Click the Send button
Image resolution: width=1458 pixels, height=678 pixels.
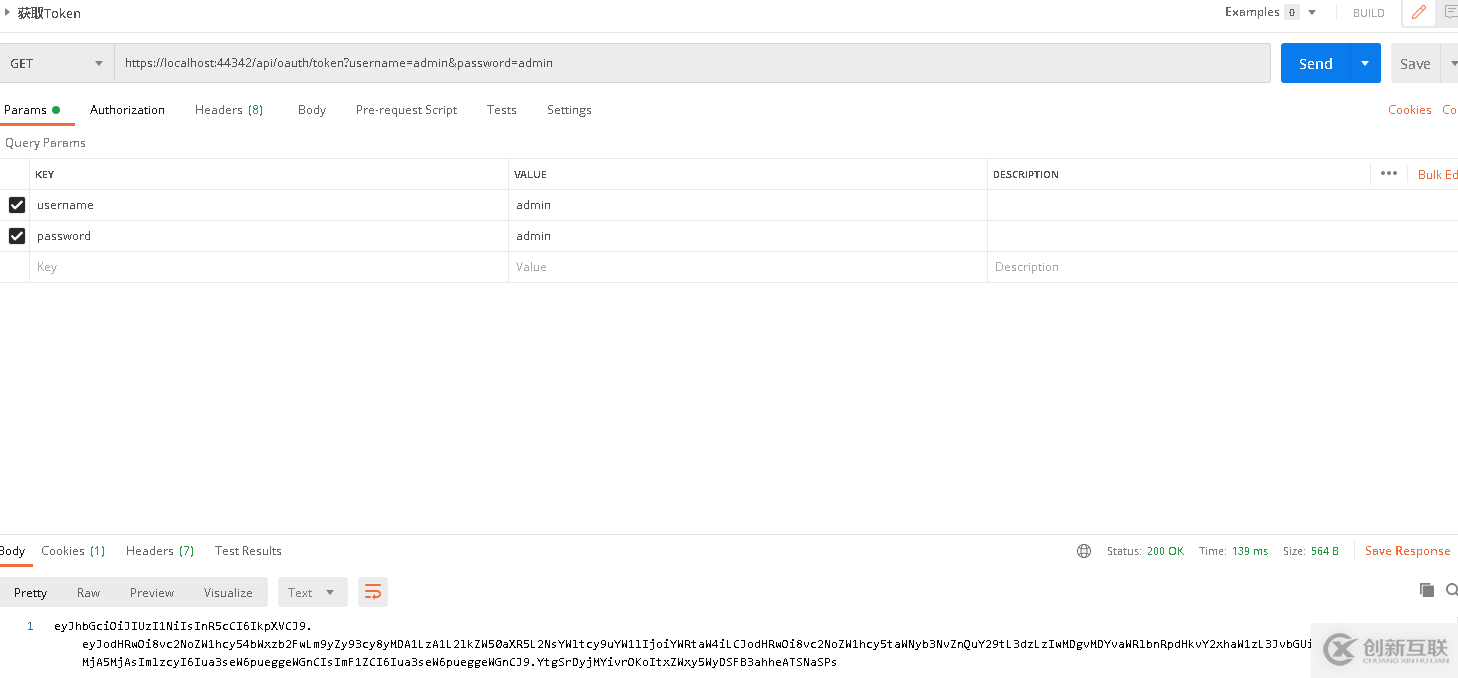(1315, 63)
